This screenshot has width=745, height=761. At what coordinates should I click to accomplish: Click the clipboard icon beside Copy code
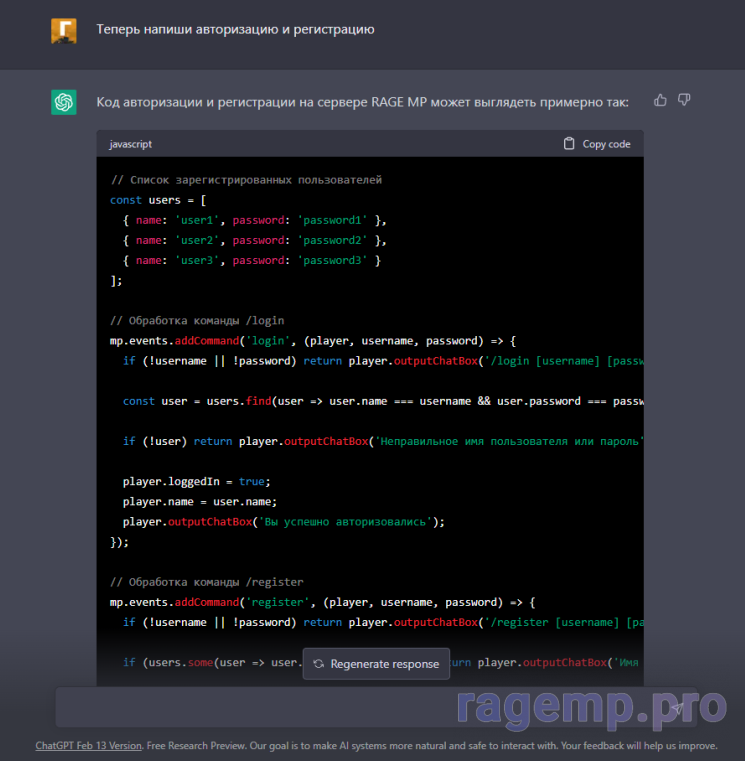[569, 144]
